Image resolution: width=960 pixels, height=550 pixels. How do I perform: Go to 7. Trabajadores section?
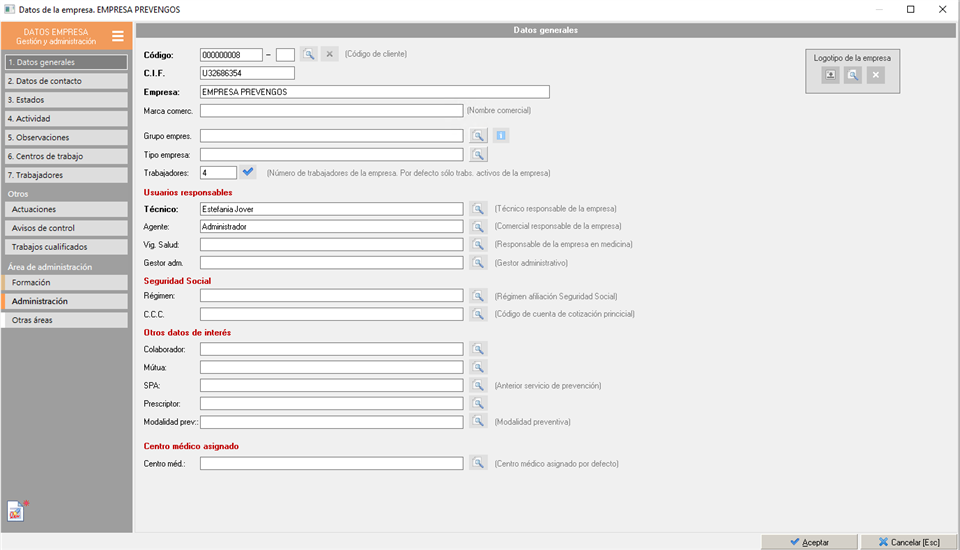(66, 176)
